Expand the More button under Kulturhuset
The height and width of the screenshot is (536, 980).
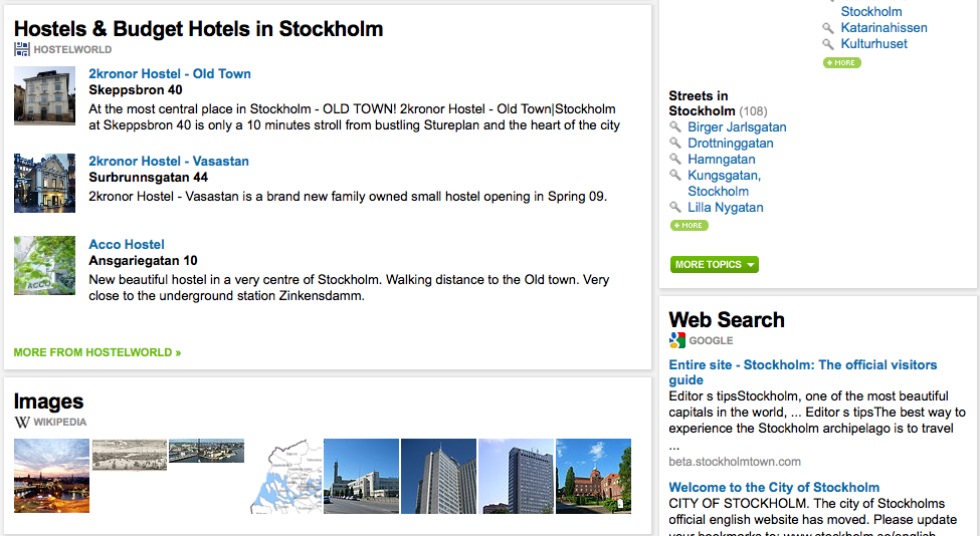pyautogui.click(x=841, y=62)
